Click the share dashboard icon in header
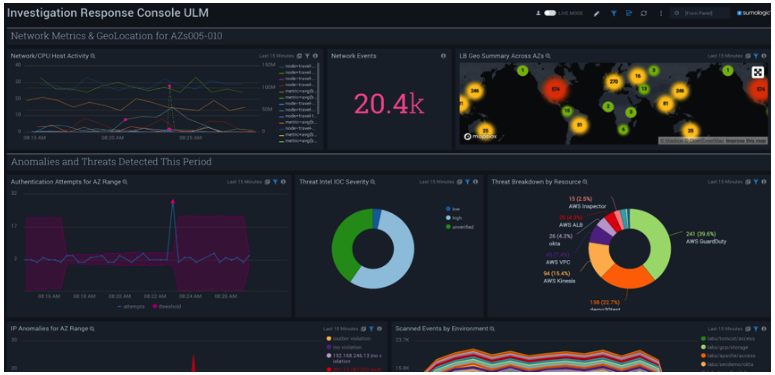 pos(629,13)
